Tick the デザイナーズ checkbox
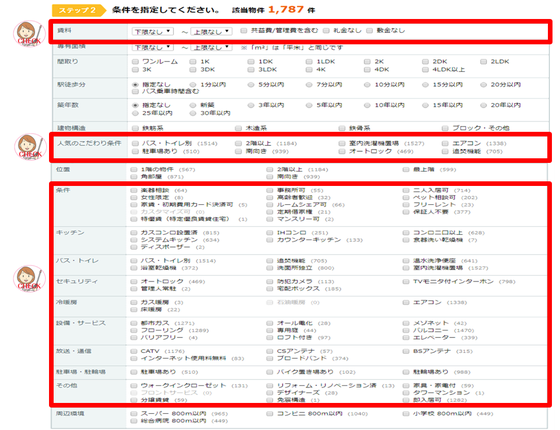 click(x=270, y=393)
